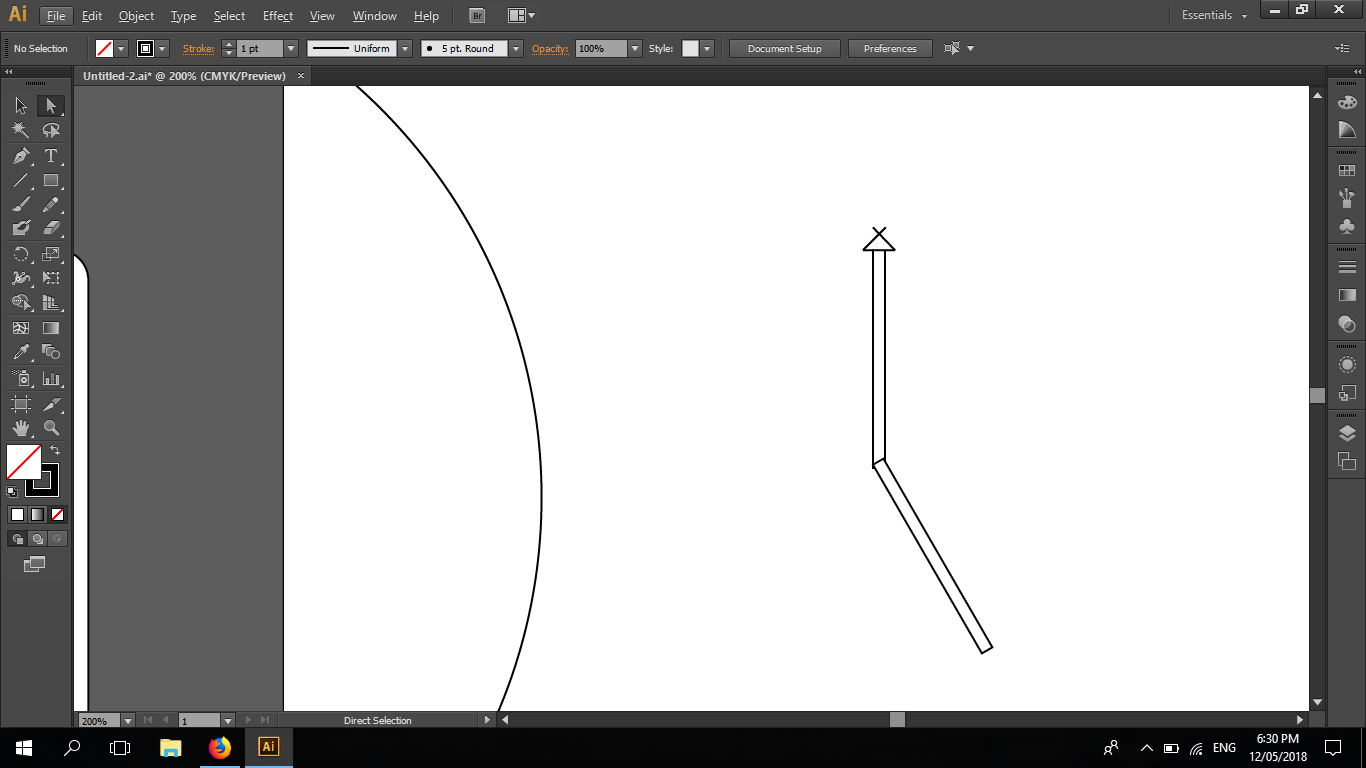Select the Paintbrush tool
Viewport: 1366px width, 768px height.
(x=21, y=205)
